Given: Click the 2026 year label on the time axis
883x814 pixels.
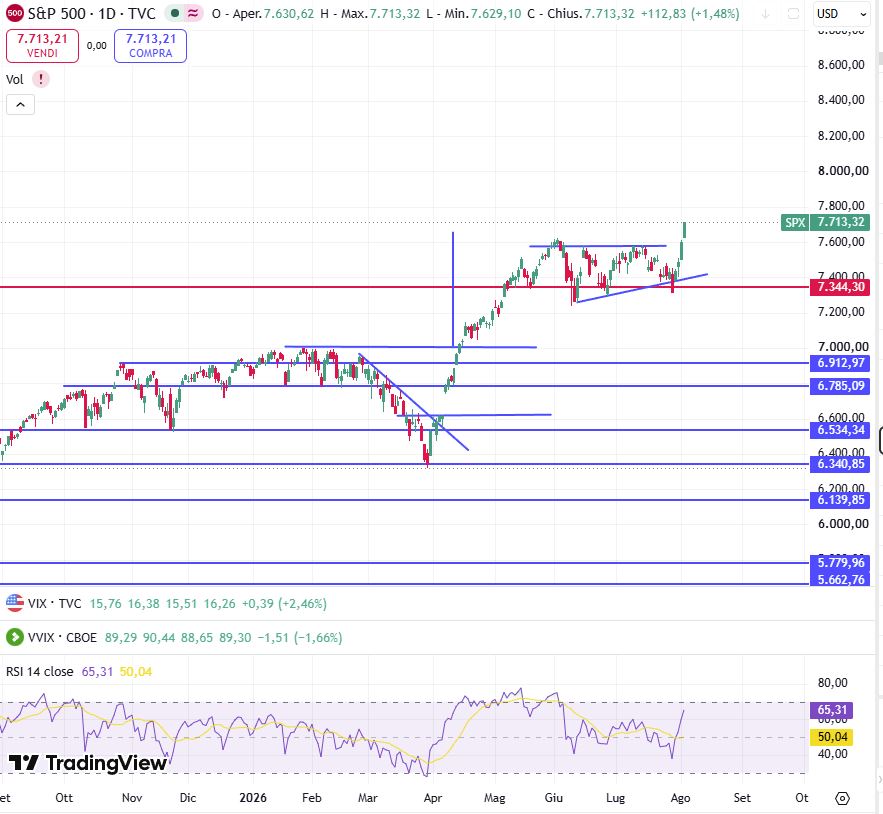Looking at the screenshot, I should [x=253, y=798].
